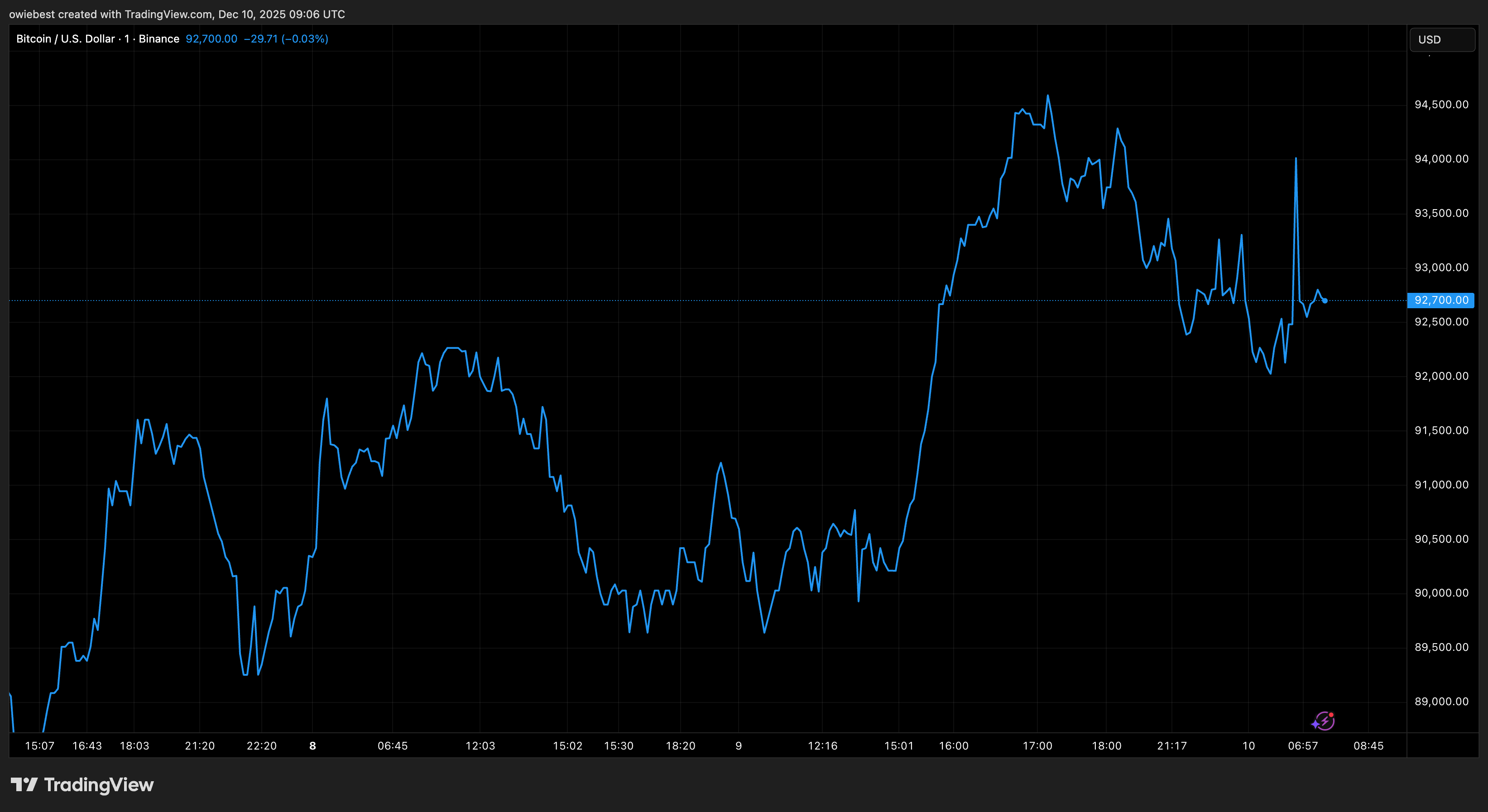
Task: Click the 17:00 time axis label
Action: point(1037,745)
